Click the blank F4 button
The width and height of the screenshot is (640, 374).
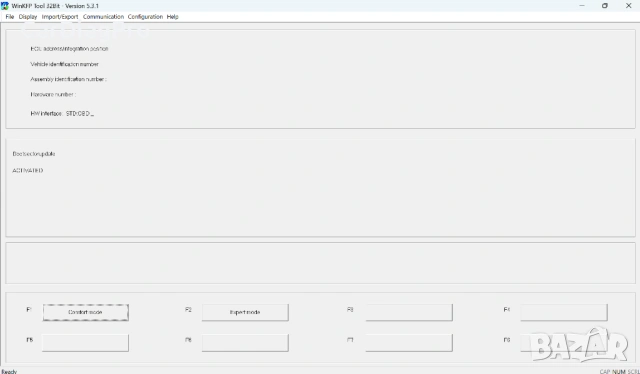pyautogui.click(x=564, y=312)
